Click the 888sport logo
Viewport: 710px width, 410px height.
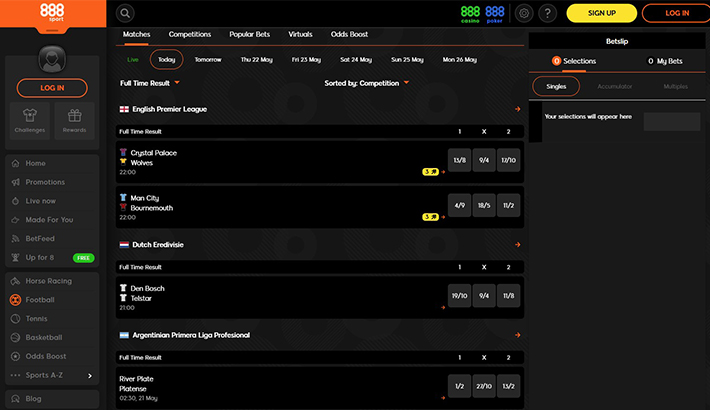52,13
